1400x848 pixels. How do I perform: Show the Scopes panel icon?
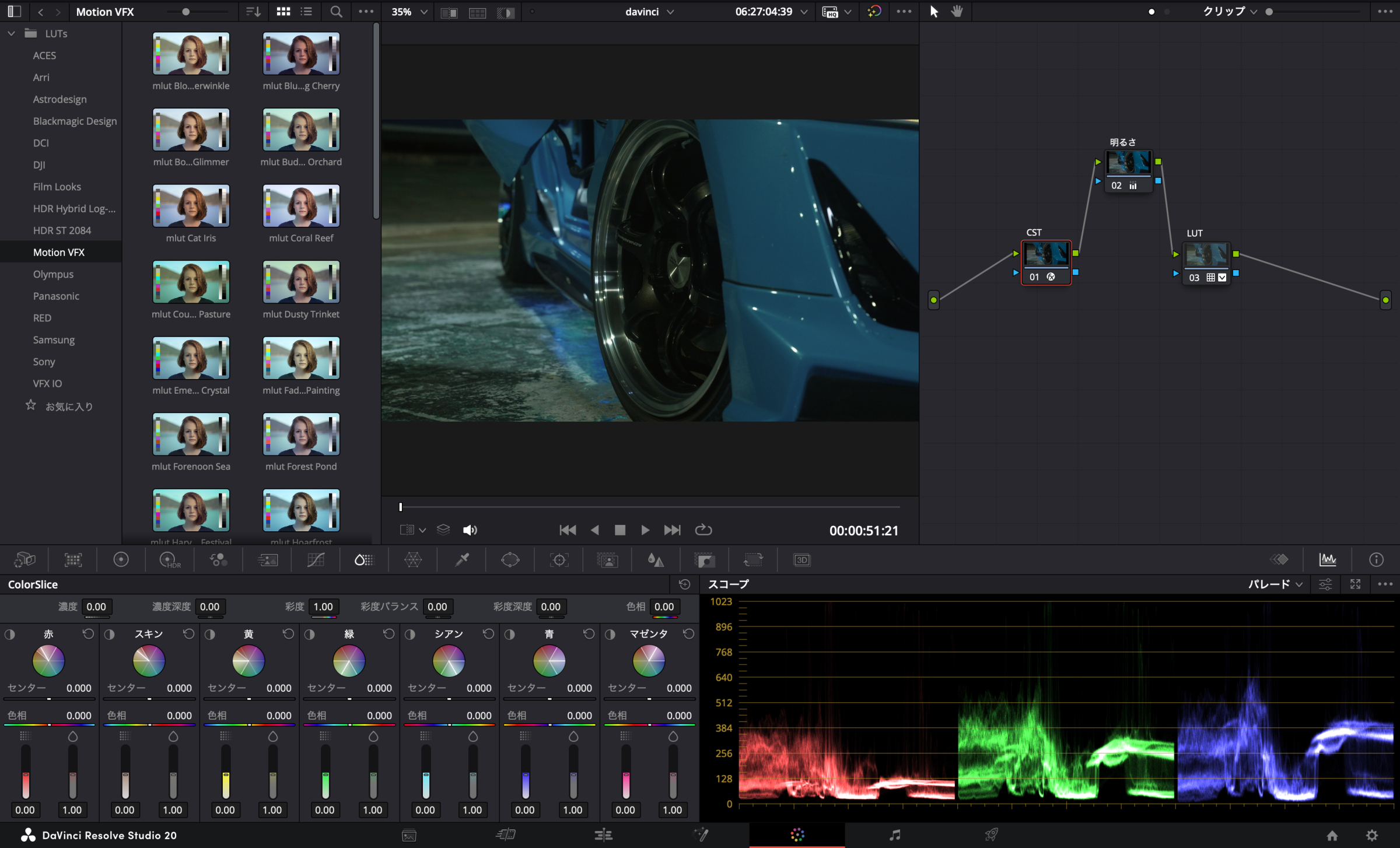click(x=1328, y=560)
